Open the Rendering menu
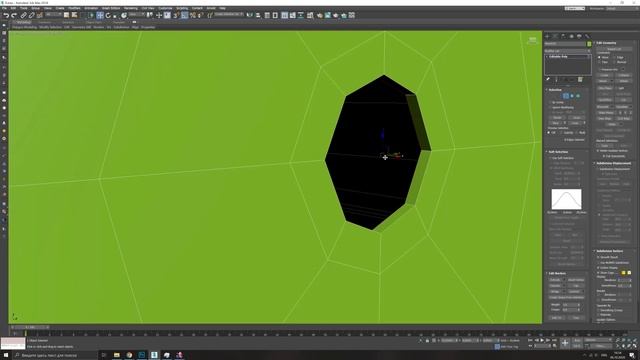 pos(131,8)
